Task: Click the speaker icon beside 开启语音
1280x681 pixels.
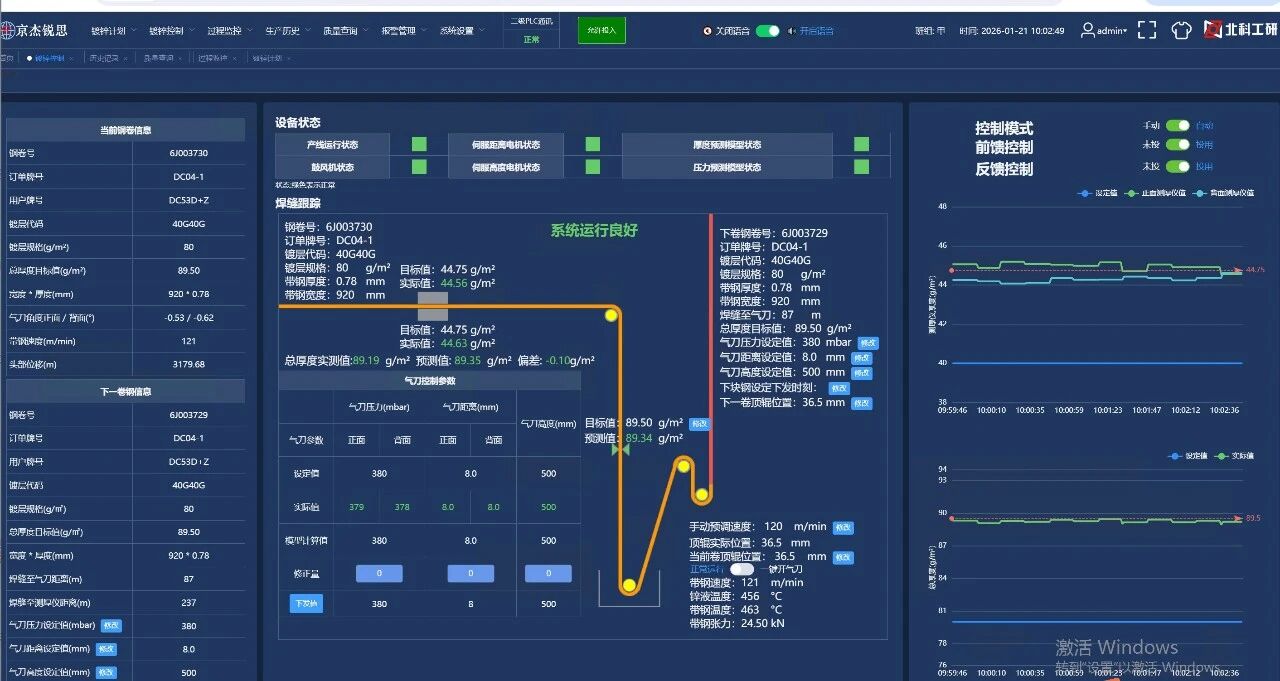Action: (x=792, y=31)
